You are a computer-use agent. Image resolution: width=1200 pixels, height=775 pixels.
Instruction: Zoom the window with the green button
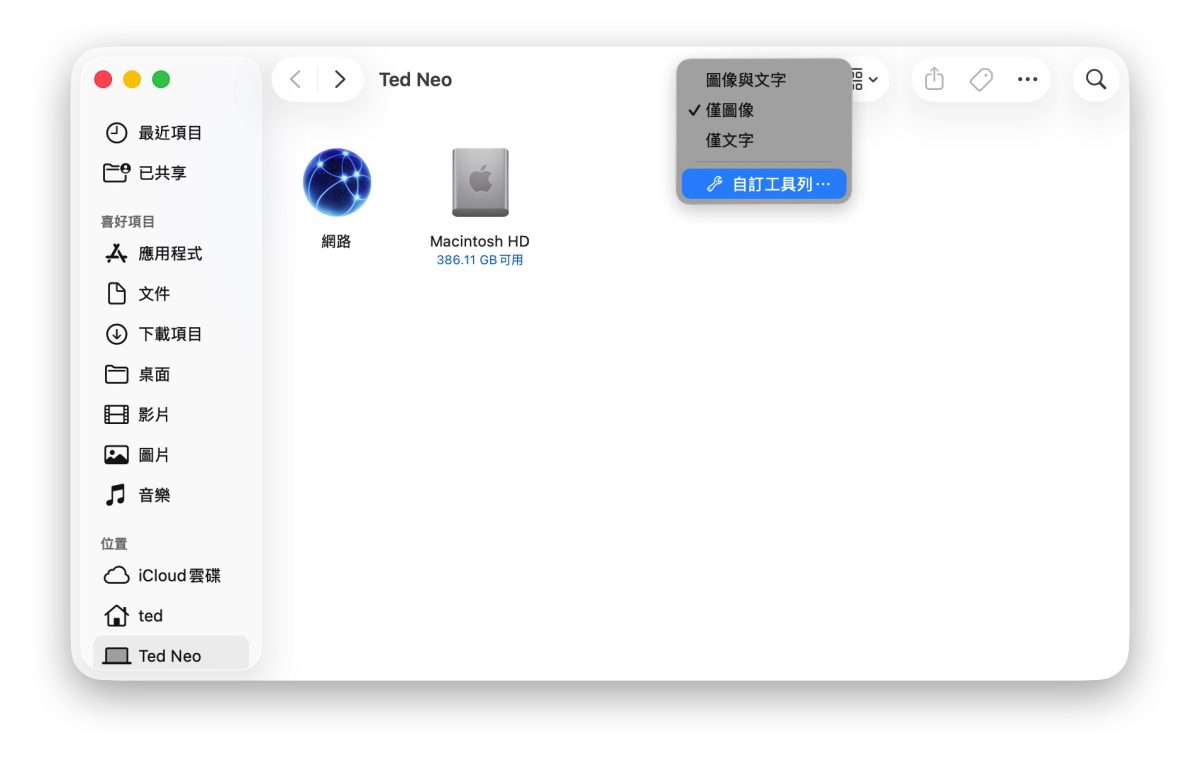pyautogui.click(x=161, y=79)
